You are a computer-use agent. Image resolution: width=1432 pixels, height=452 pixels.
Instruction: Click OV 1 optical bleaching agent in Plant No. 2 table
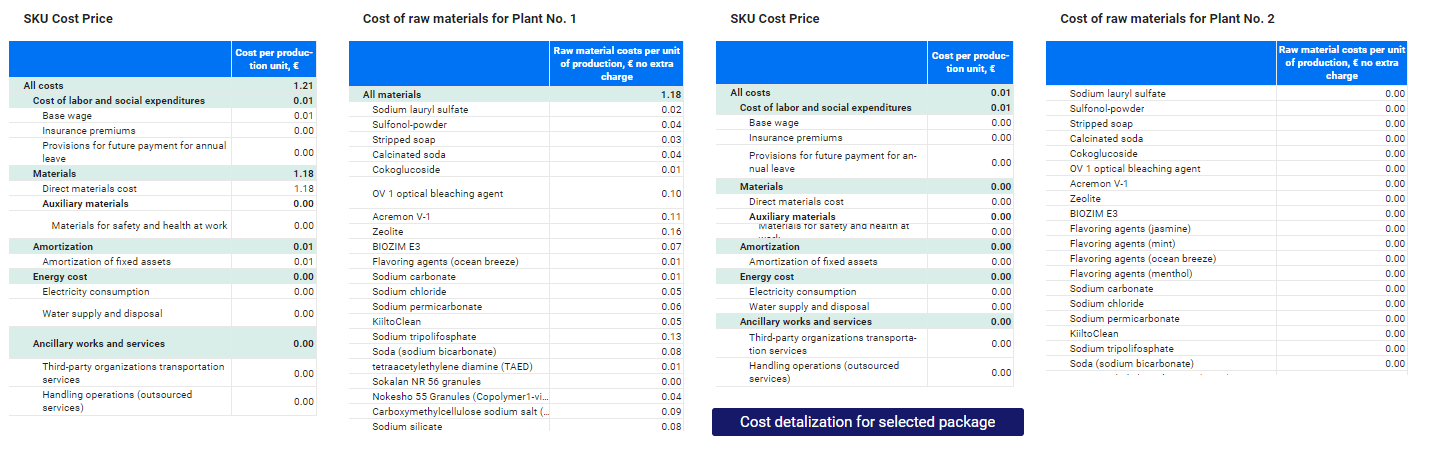tap(1135, 168)
